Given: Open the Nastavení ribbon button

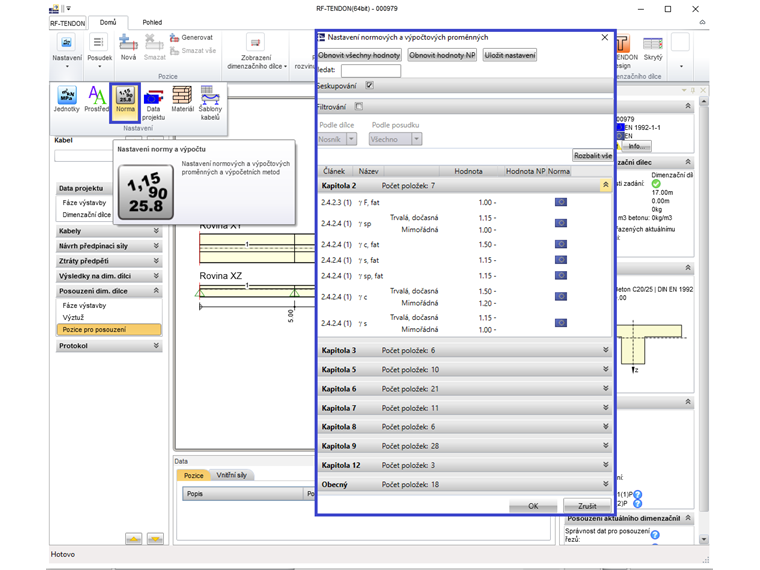Looking at the screenshot, I should point(67,50).
